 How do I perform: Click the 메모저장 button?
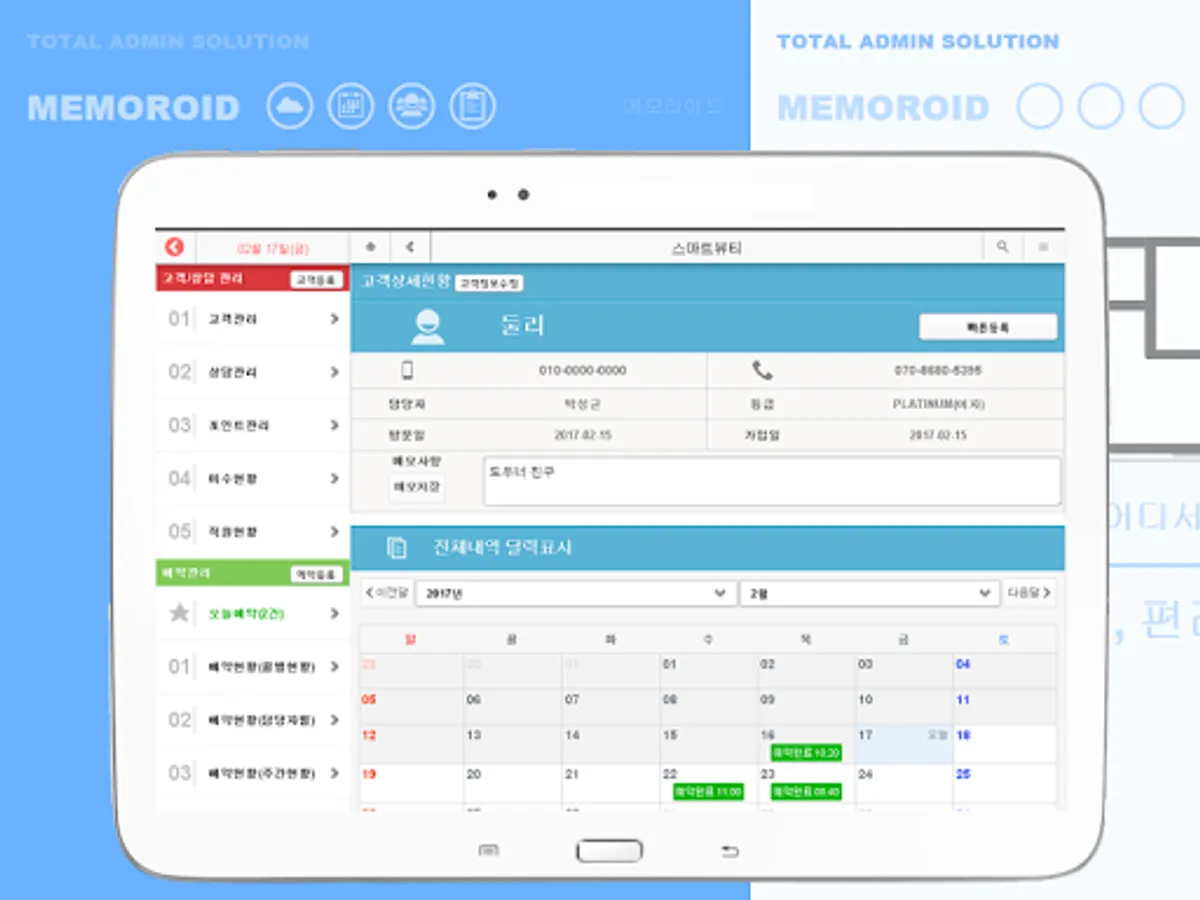[417, 488]
